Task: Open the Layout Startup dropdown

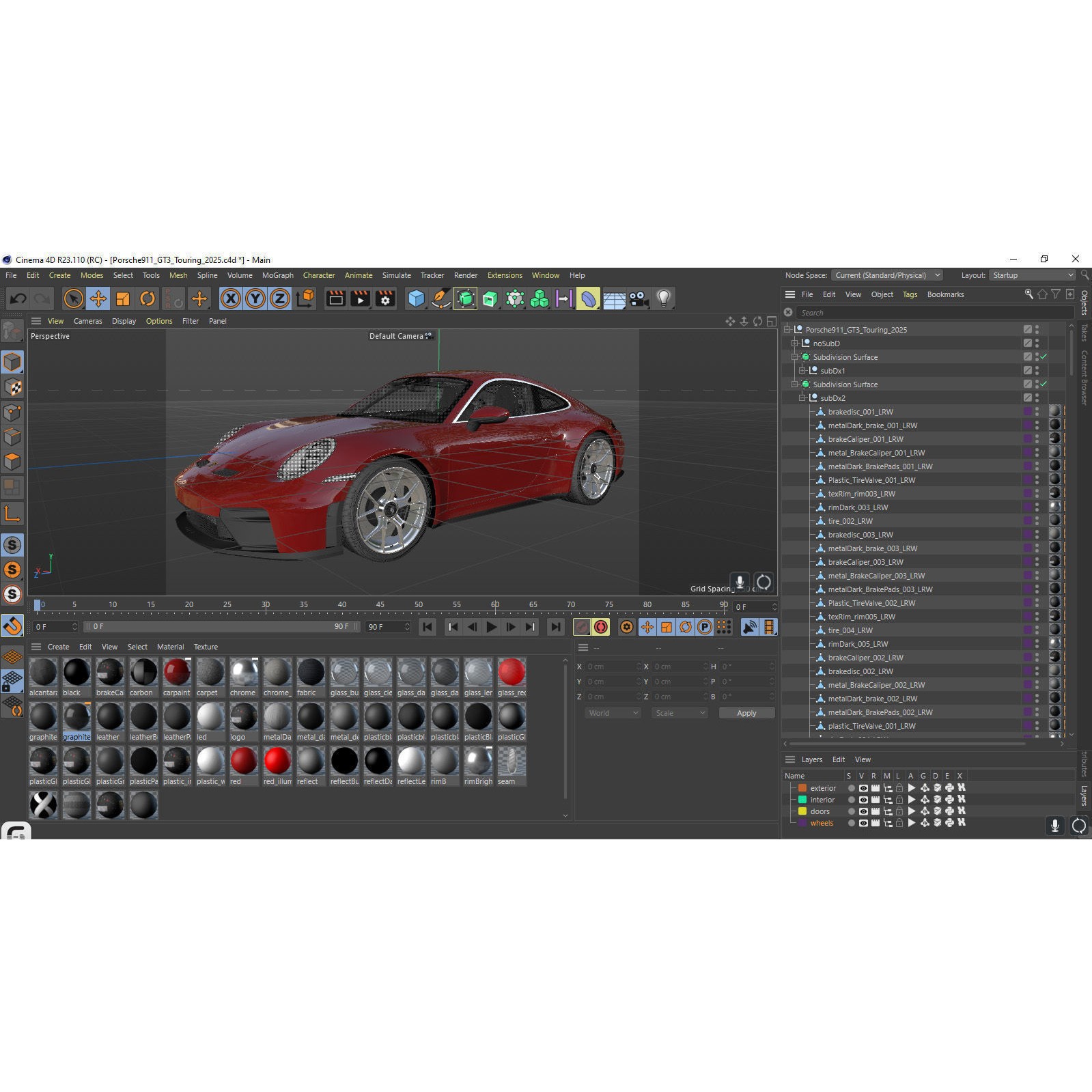Action: click(1032, 275)
